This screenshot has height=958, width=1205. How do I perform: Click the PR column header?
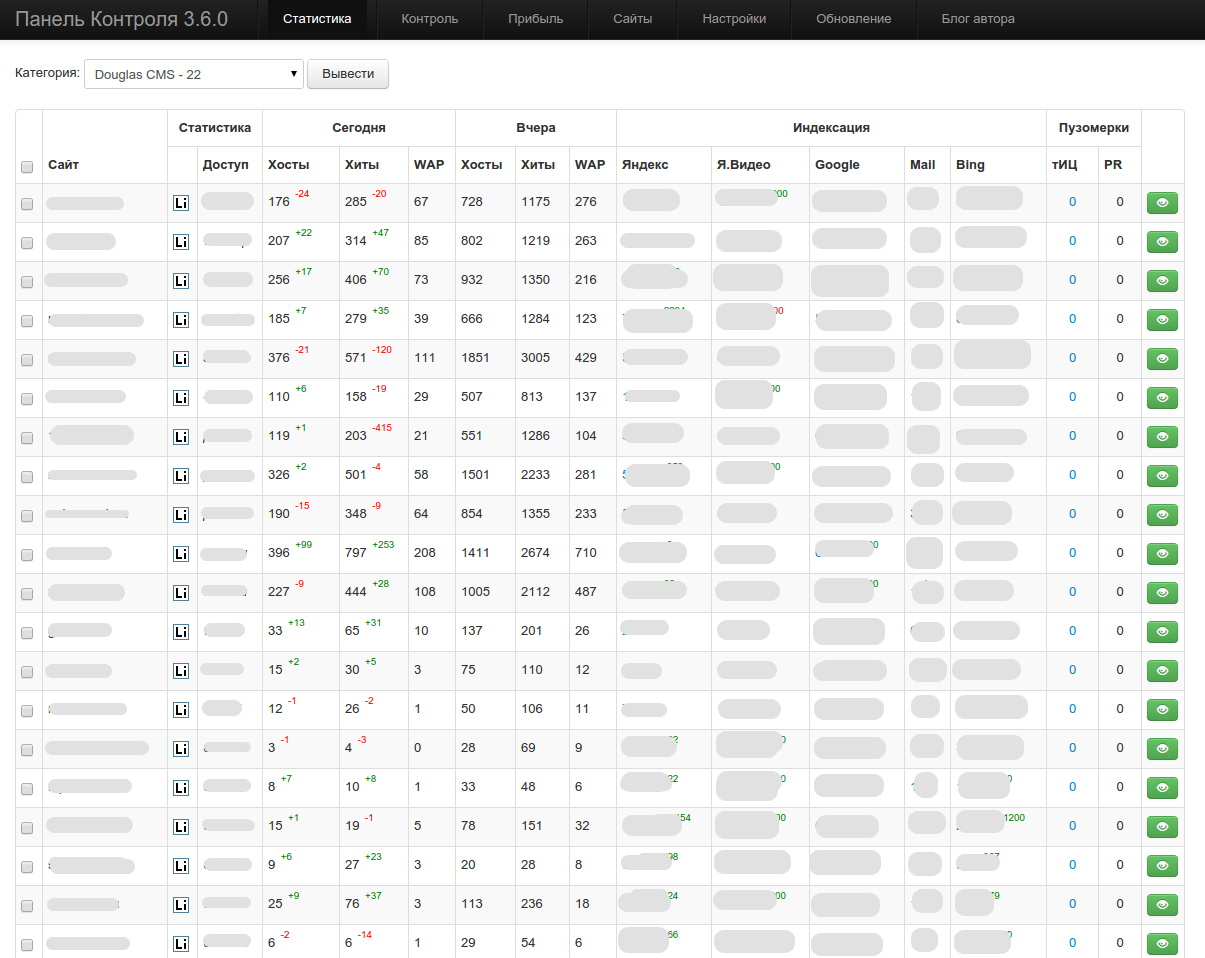pyautogui.click(x=1113, y=165)
